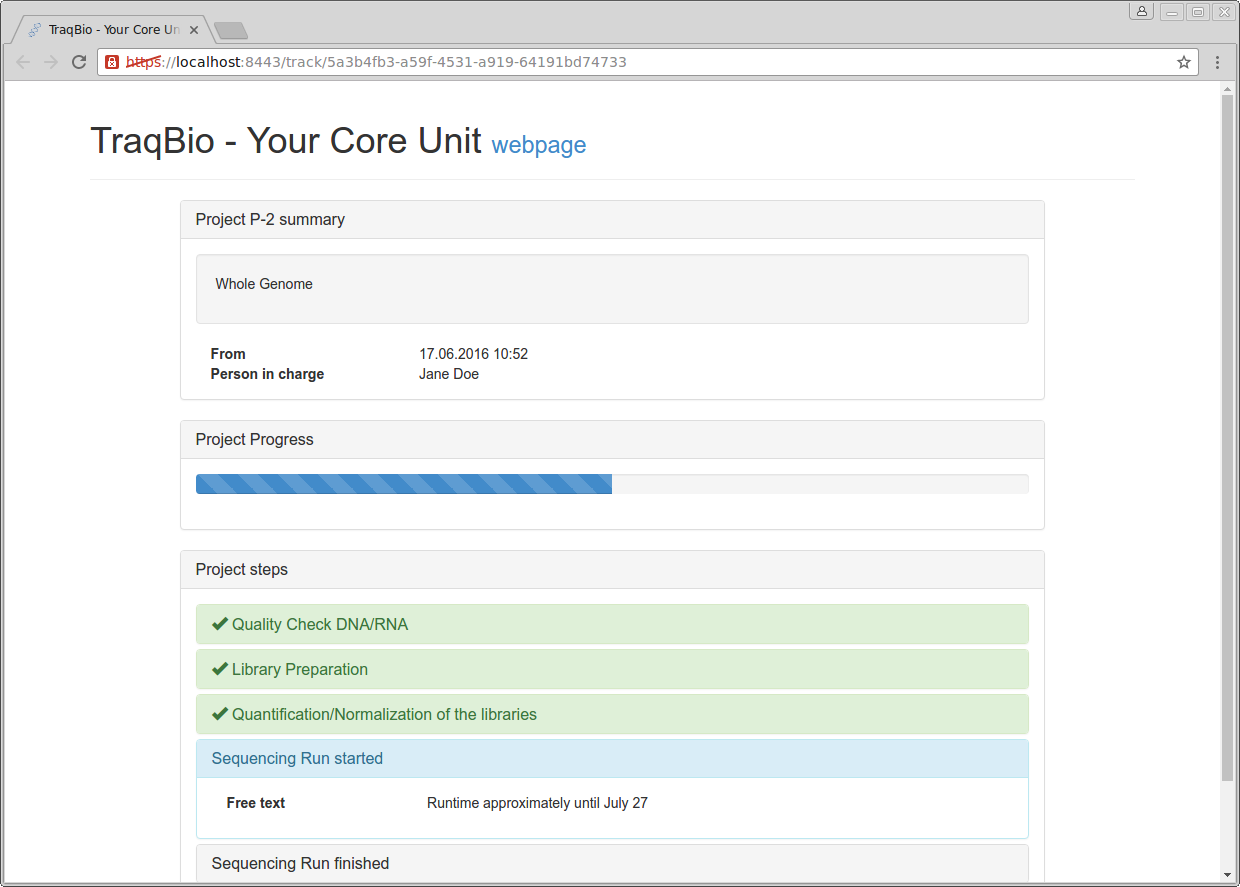Click the Library Preparation checkmark icon
This screenshot has width=1240, height=887.
coord(220,669)
